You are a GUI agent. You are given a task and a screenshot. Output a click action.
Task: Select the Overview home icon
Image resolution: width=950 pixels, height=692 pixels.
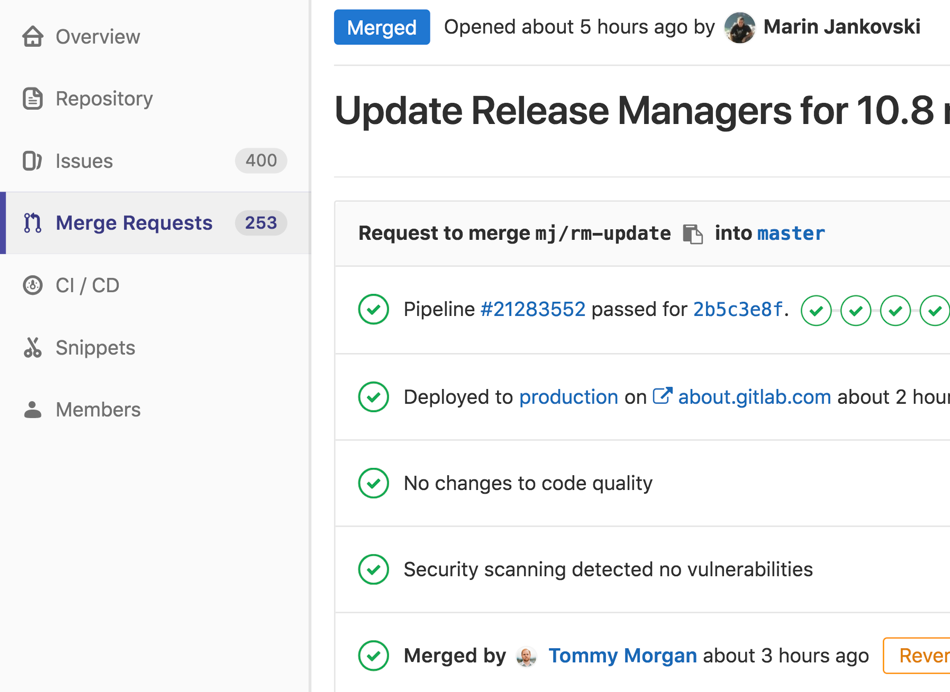32,36
